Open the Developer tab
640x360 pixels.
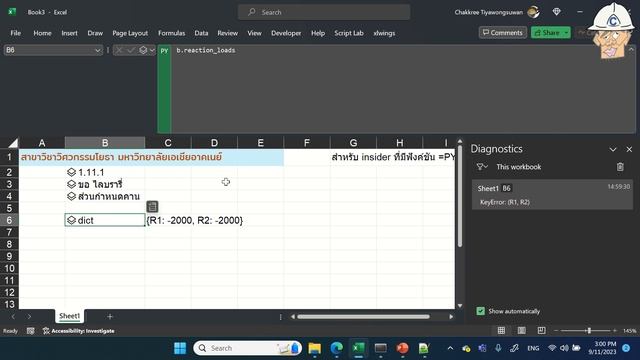(286, 33)
